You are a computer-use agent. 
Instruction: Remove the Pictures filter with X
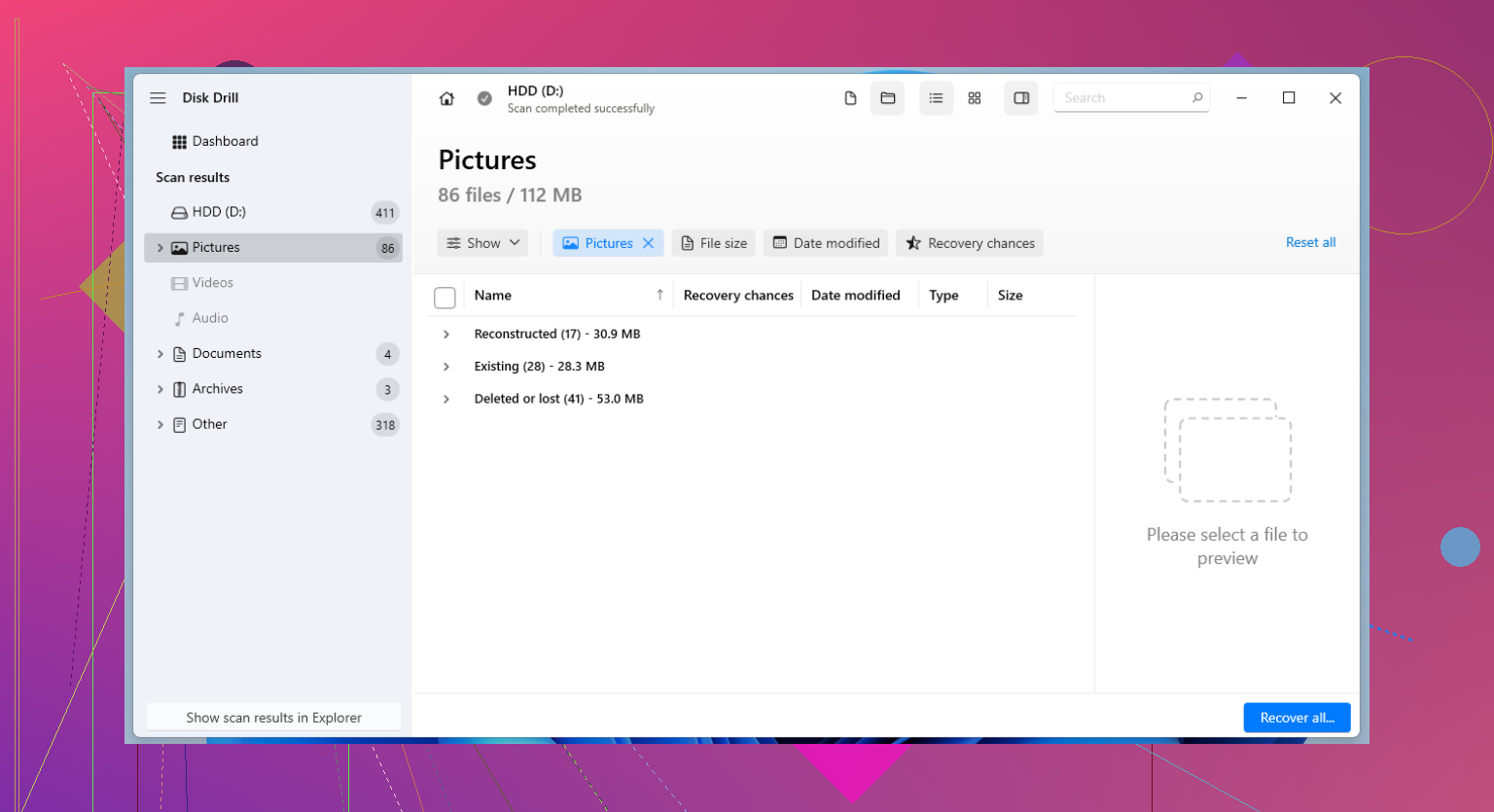(x=649, y=243)
